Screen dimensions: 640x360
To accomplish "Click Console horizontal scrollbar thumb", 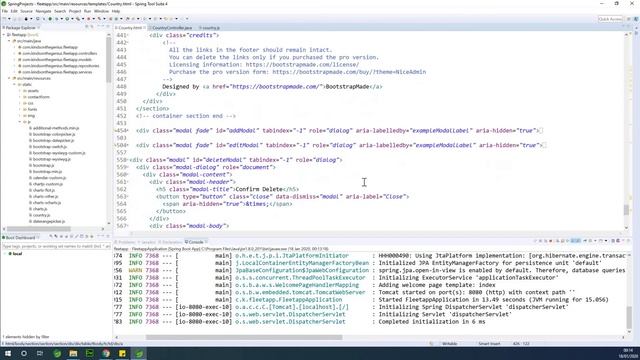I will click(244, 338).
